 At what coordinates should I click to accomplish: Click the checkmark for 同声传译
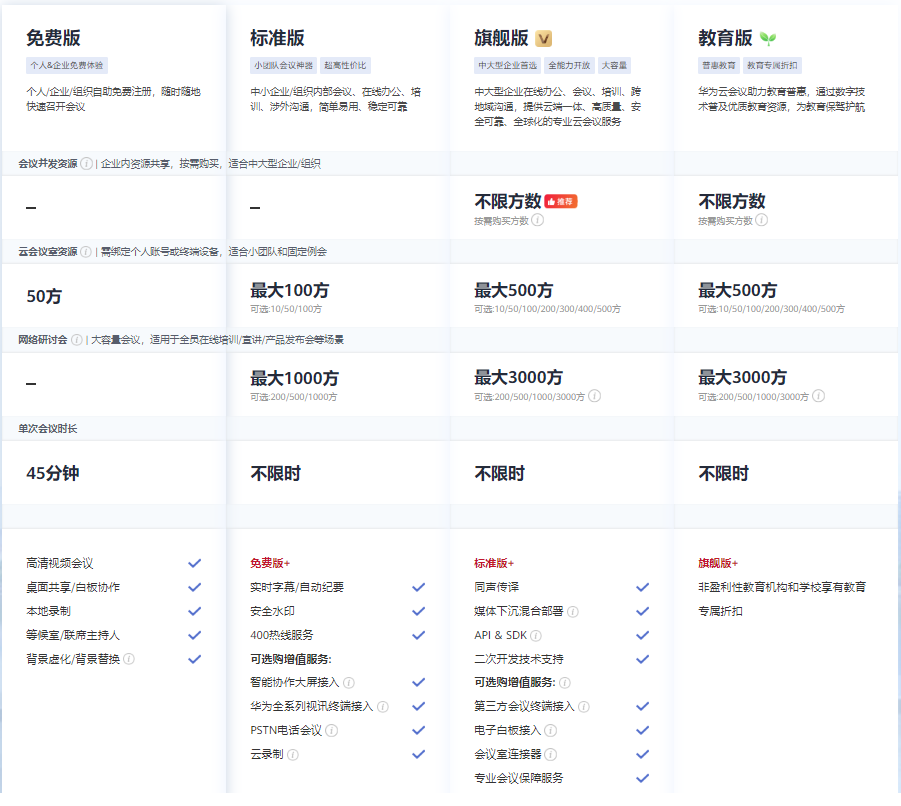tap(642, 587)
